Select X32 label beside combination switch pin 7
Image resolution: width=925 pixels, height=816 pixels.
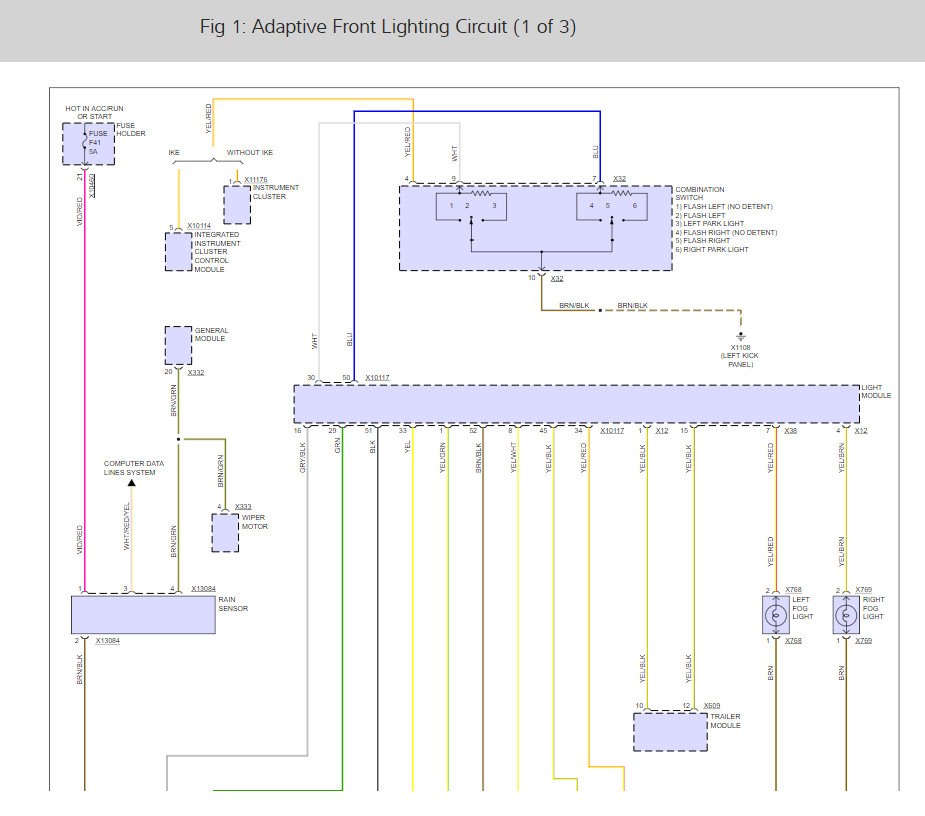(x=619, y=179)
